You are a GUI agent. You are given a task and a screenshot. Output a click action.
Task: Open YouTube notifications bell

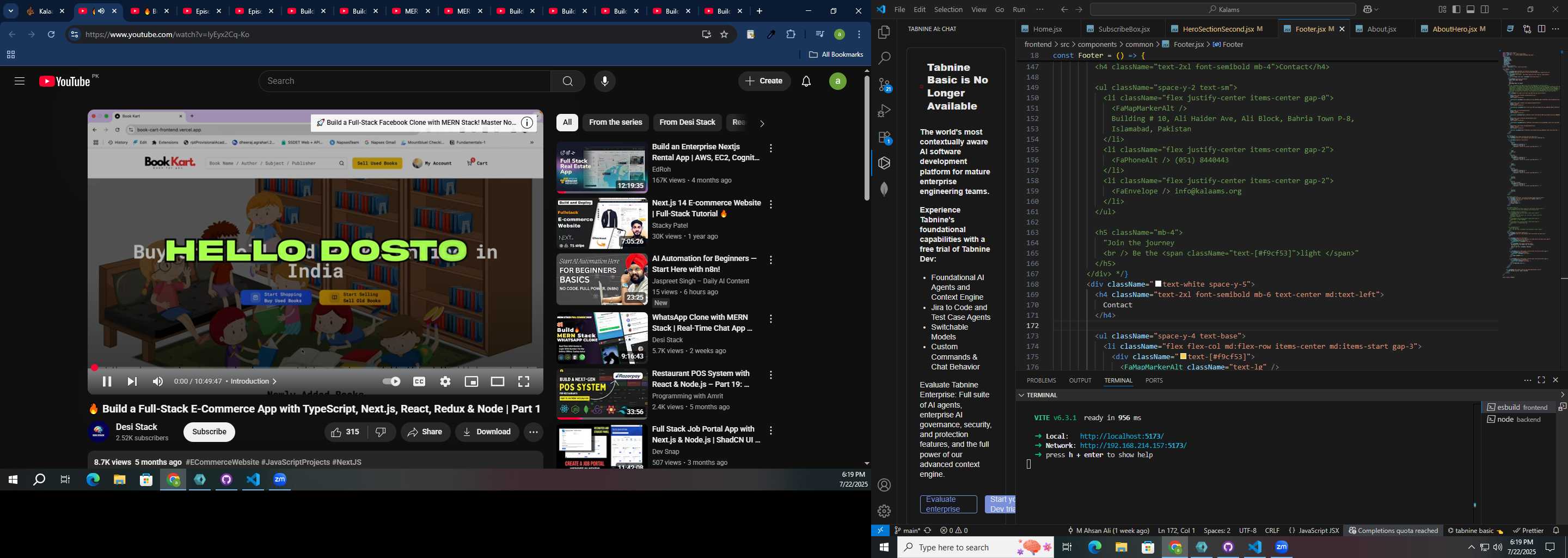(x=806, y=81)
